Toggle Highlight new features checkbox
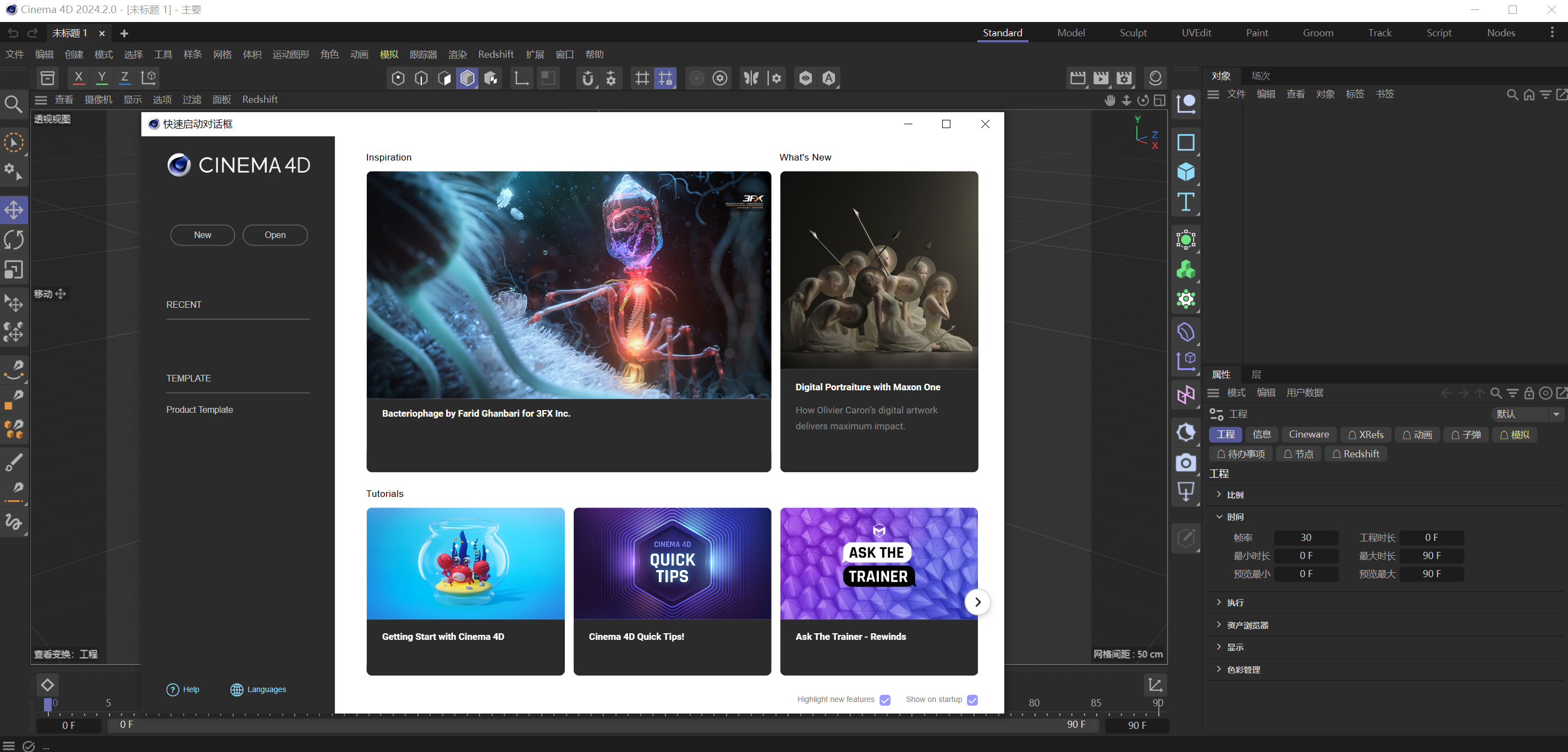Image resolution: width=1568 pixels, height=752 pixels. (x=885, y=700)
